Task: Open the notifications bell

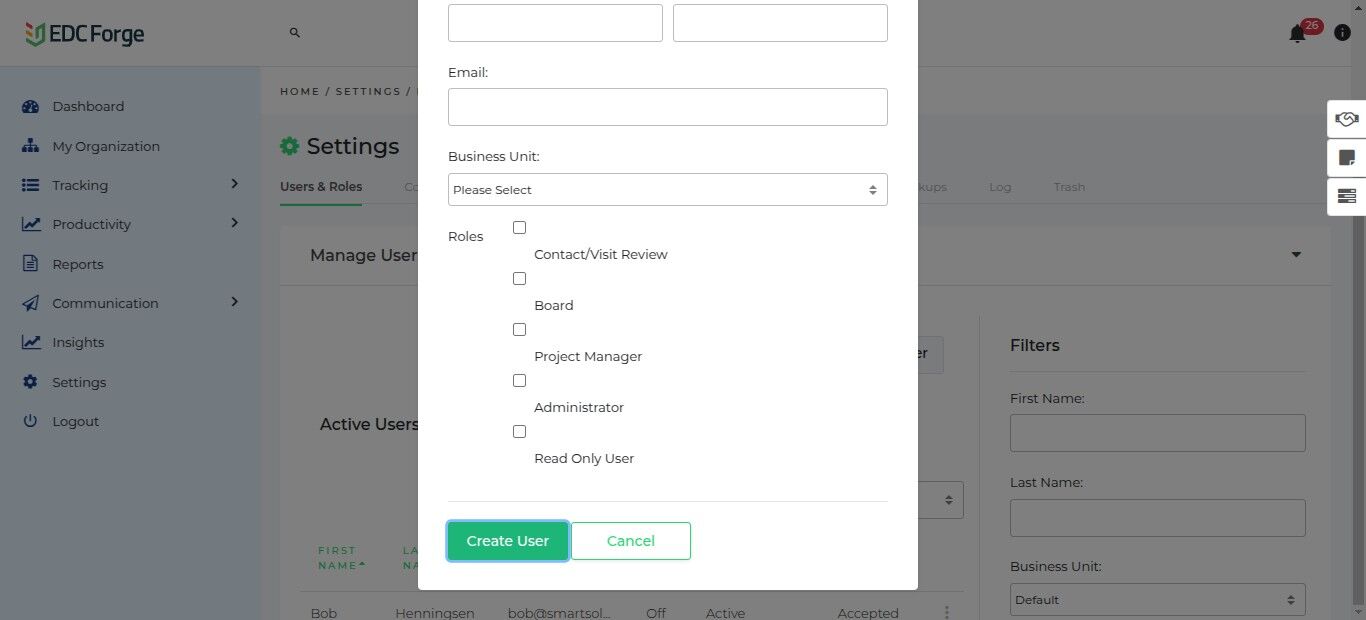Action: [x=1297, y=34]
